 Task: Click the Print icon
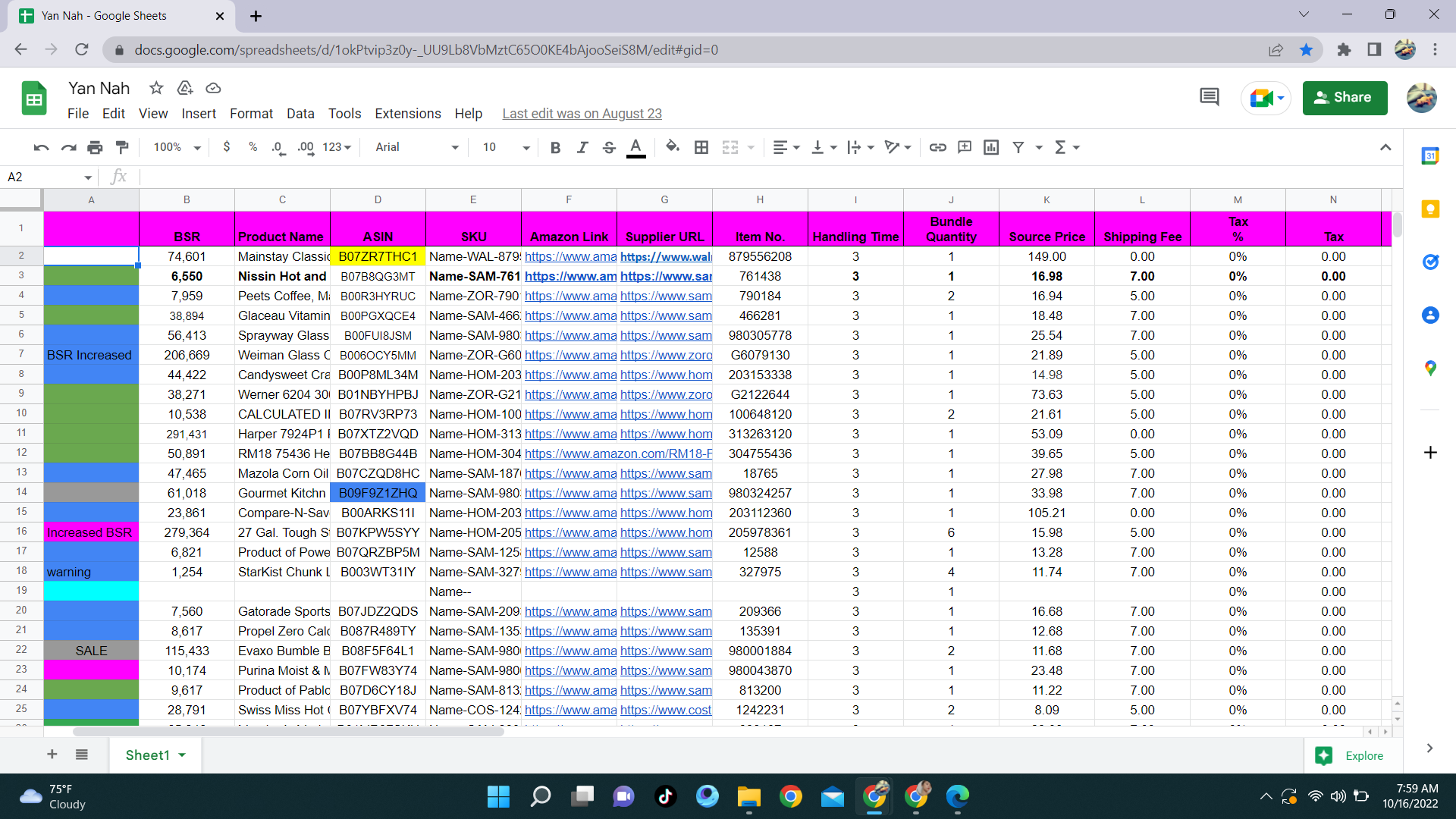click(95, 147)
